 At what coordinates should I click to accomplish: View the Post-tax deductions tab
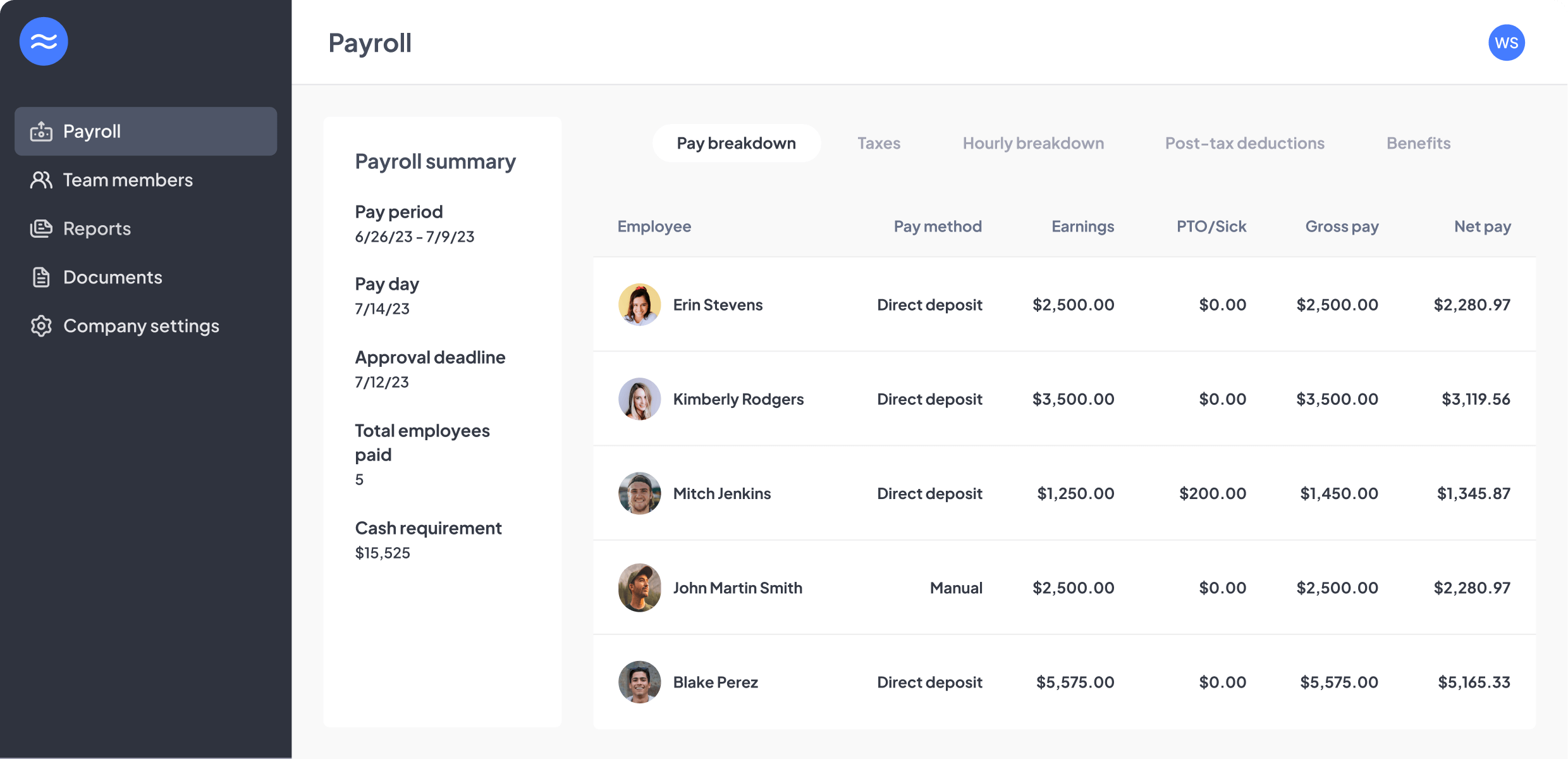(1245, 143)
